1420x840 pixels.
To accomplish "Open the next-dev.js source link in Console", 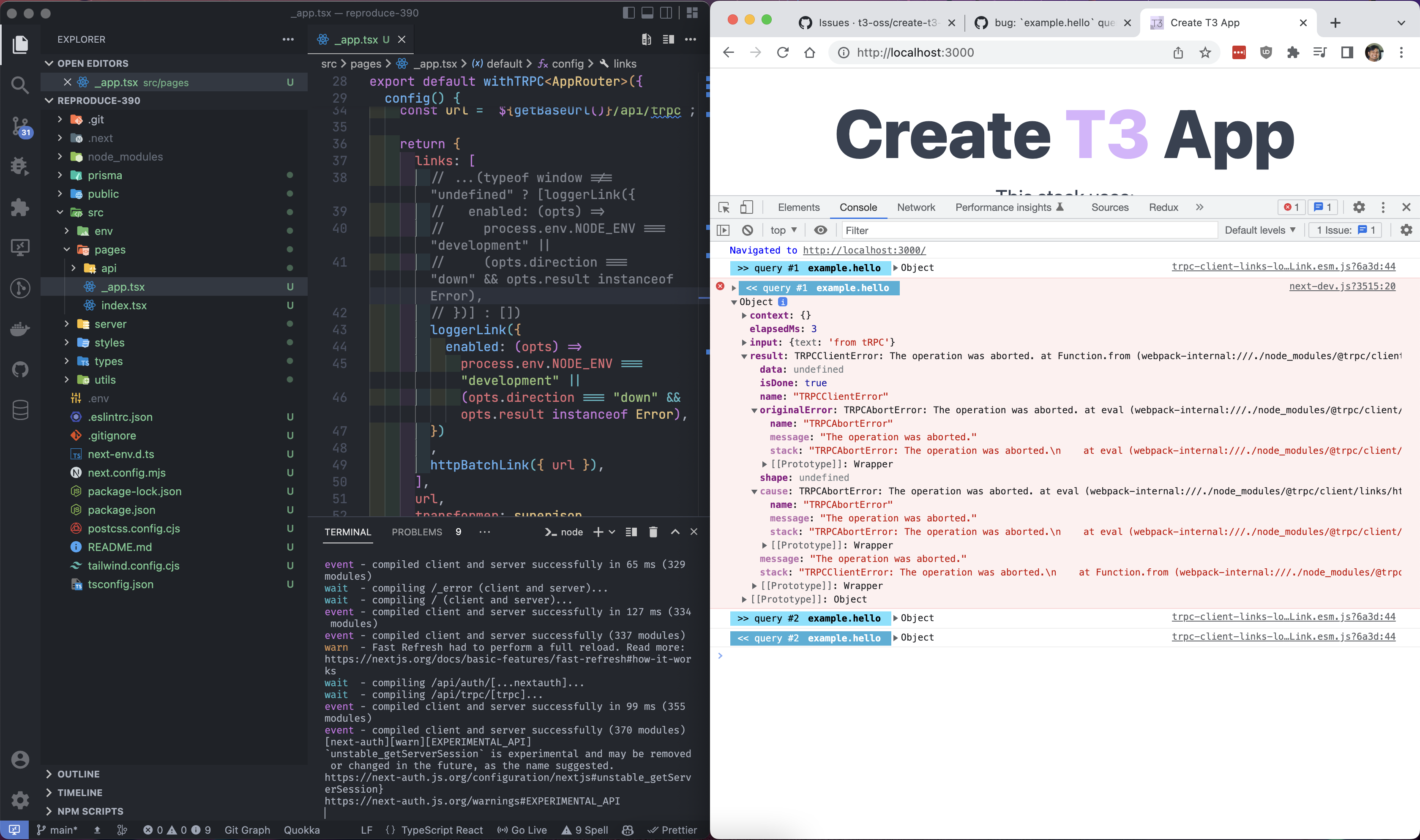I will click(x=1342, y=286).
